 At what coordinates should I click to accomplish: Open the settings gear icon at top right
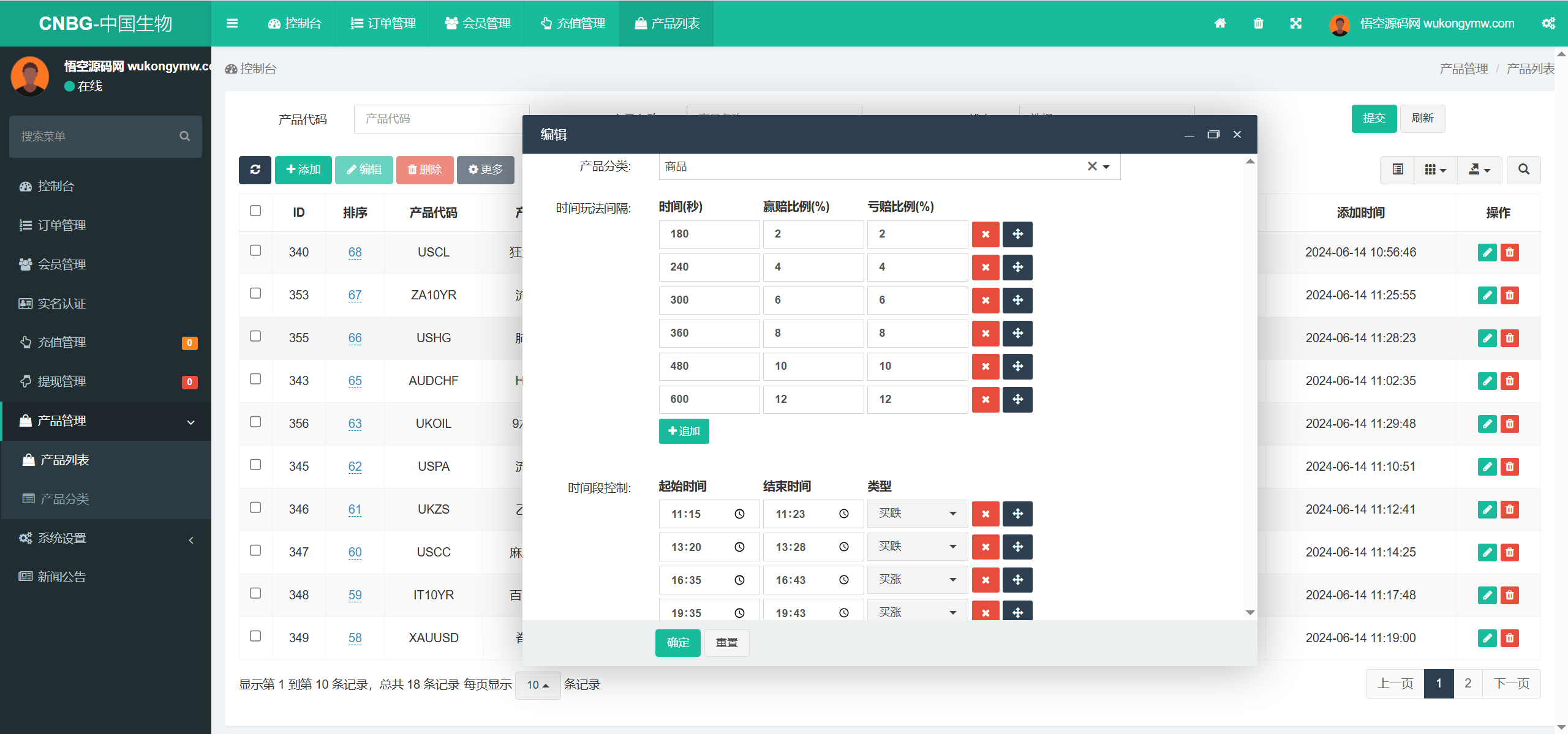(x=1549, y=23)
